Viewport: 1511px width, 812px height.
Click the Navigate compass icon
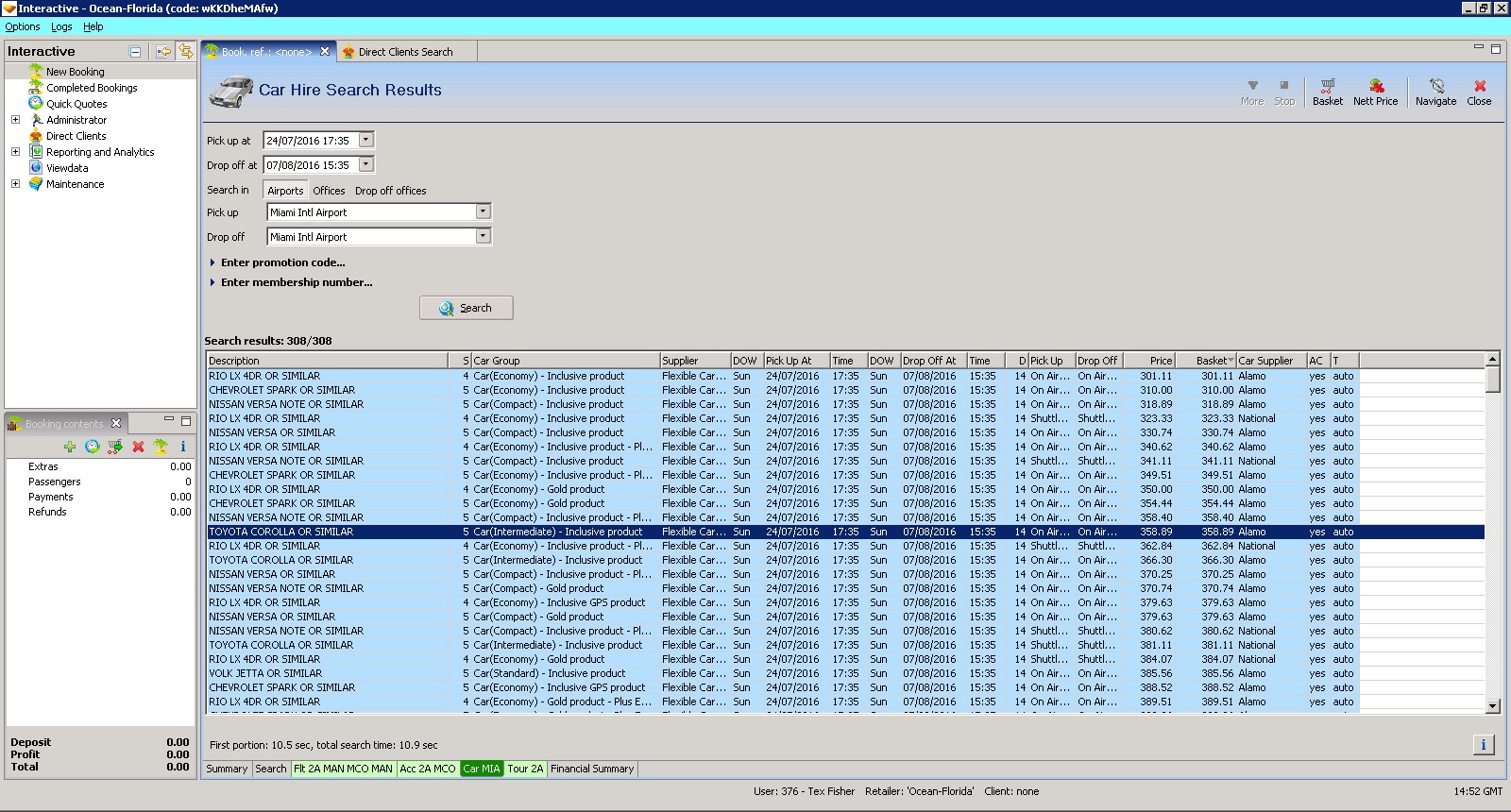pos(1436,86)
